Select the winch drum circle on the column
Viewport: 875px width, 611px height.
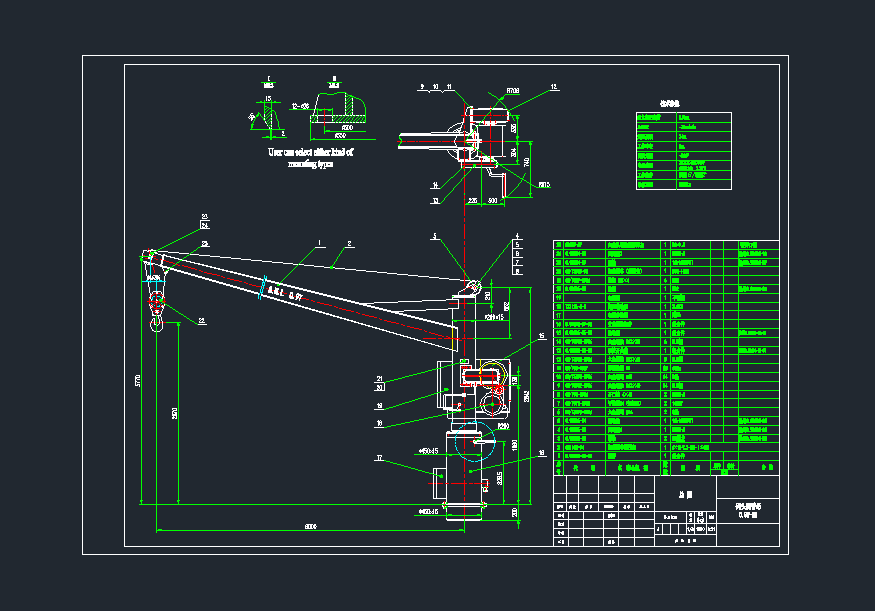pos(491,403)
